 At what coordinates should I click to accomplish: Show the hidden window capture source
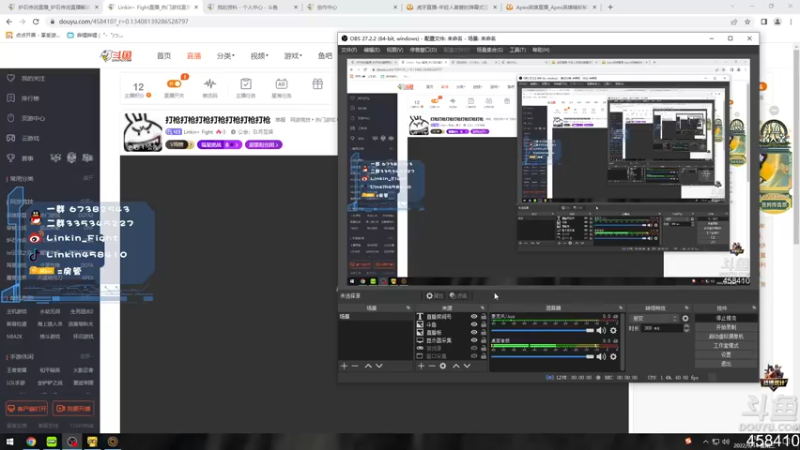[473, 356]
